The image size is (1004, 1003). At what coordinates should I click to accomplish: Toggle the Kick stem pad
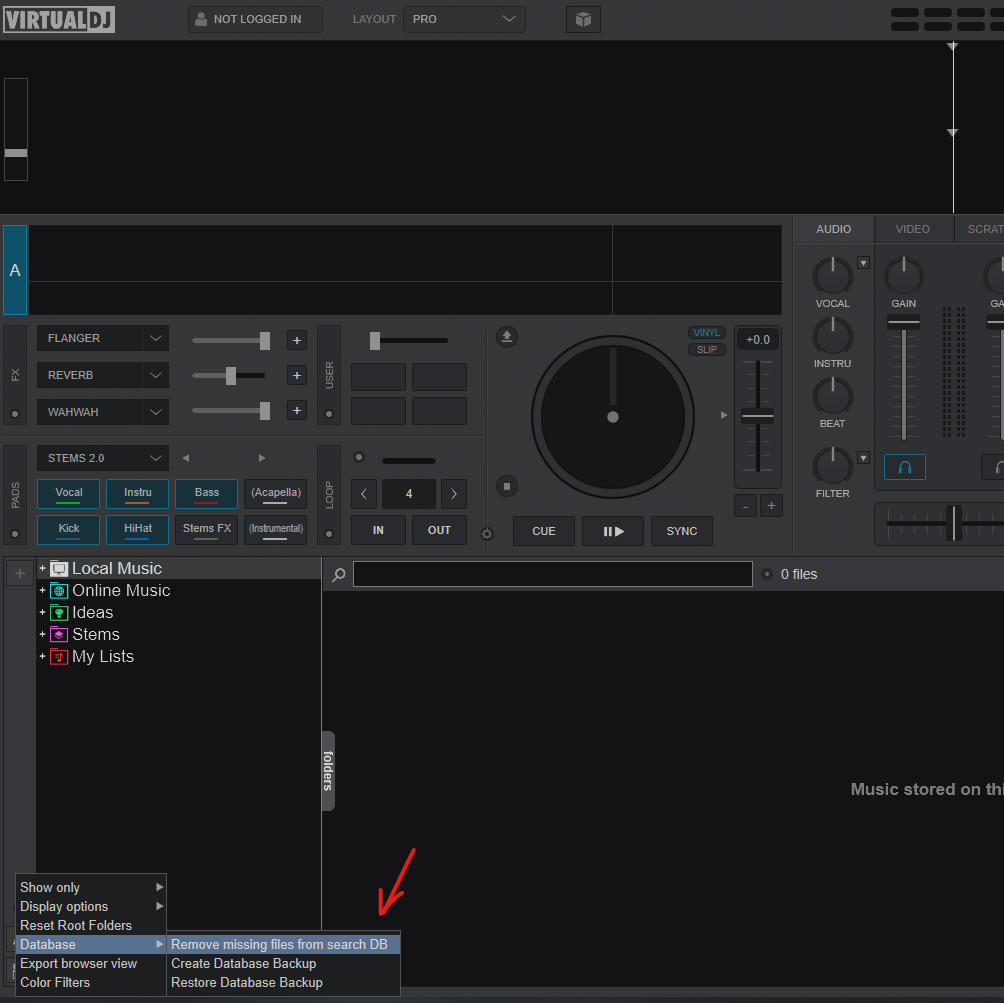pyautogui.click(x=69, y=530)
